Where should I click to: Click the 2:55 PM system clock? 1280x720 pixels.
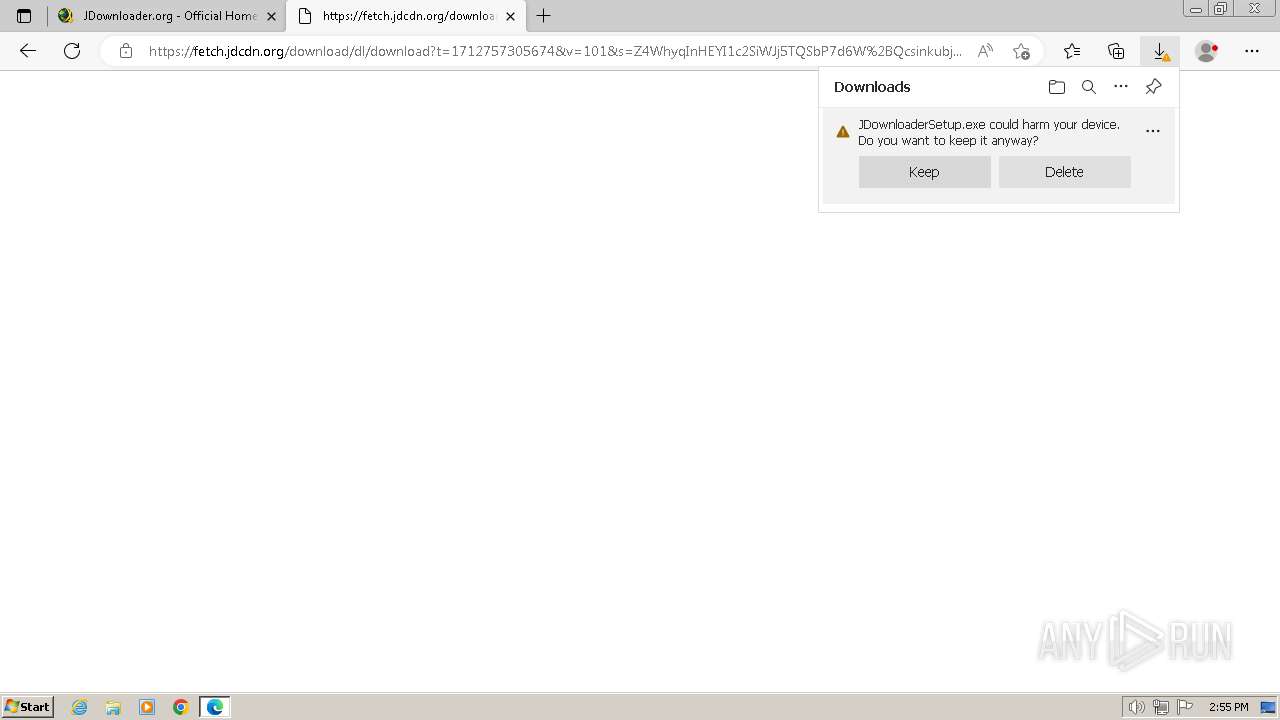tap(1228, 707)
